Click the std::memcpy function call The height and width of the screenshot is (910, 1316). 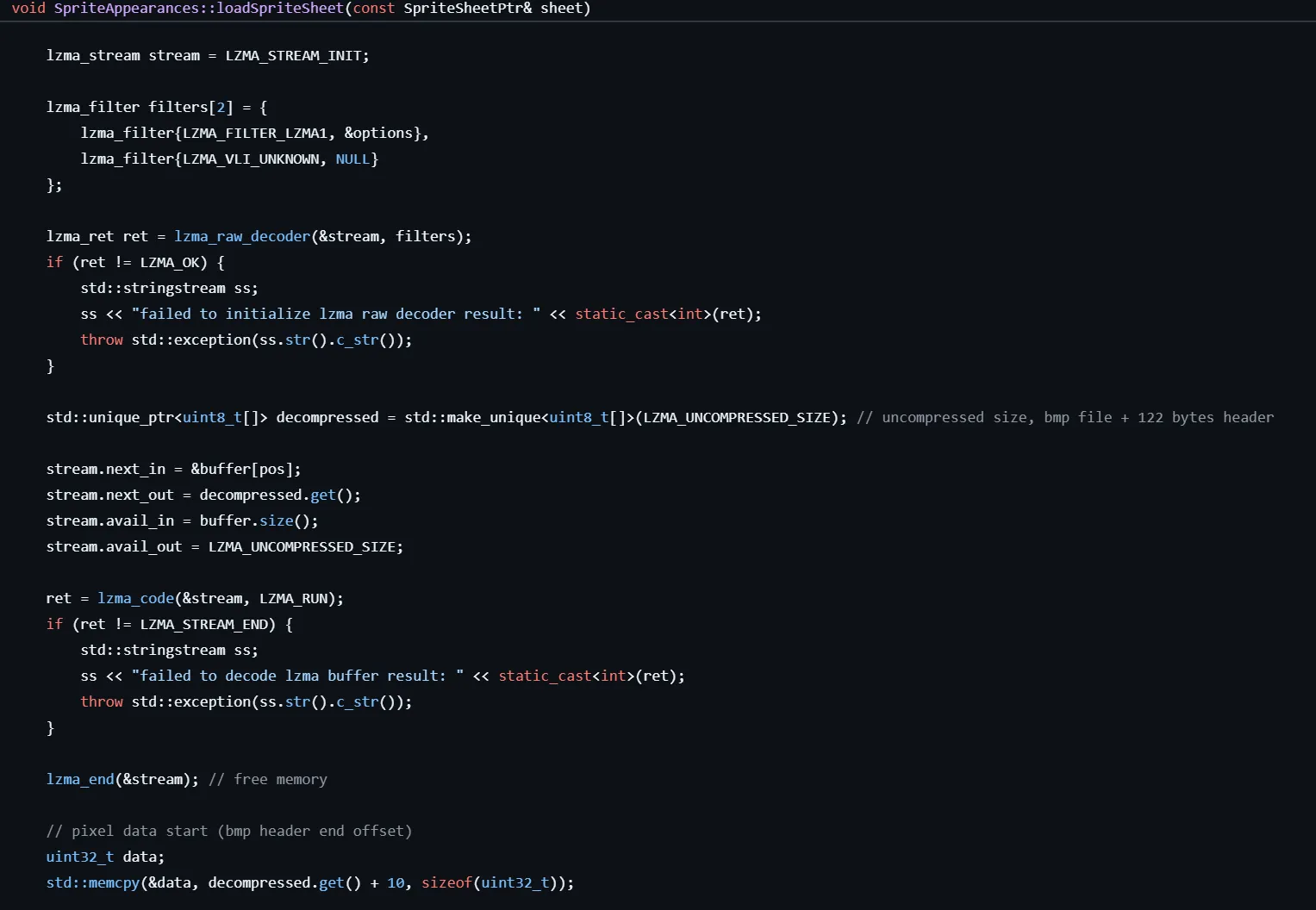point(93,882)
